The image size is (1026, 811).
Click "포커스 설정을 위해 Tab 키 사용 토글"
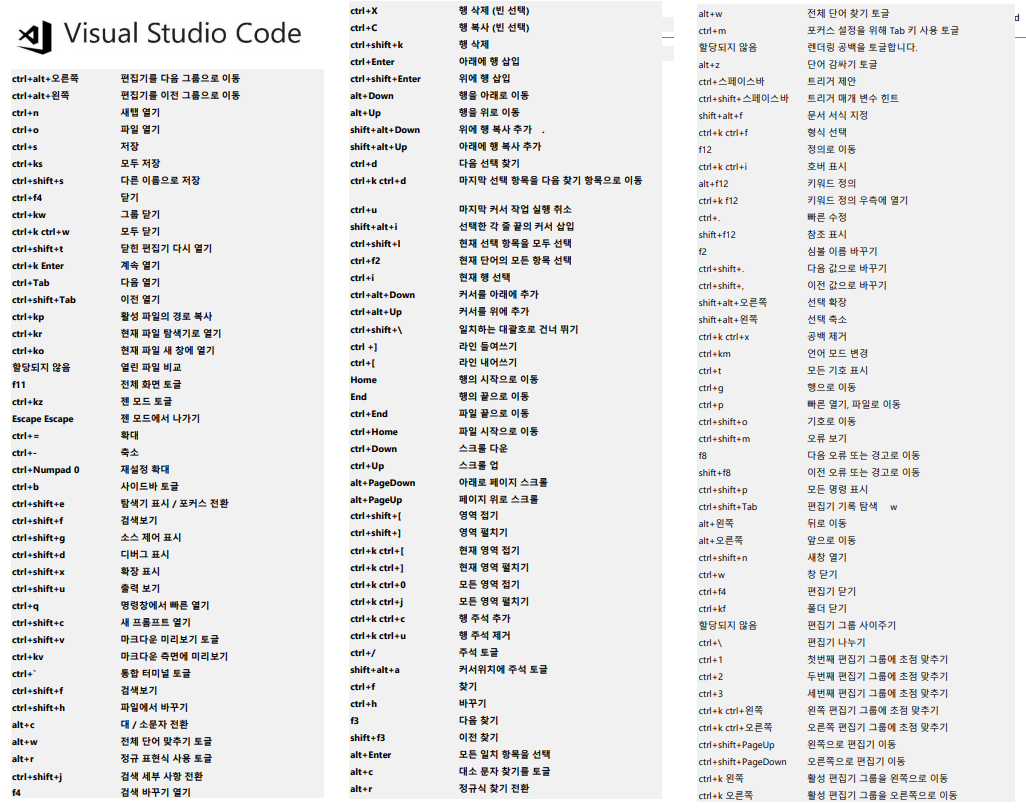tap(883, 30)
